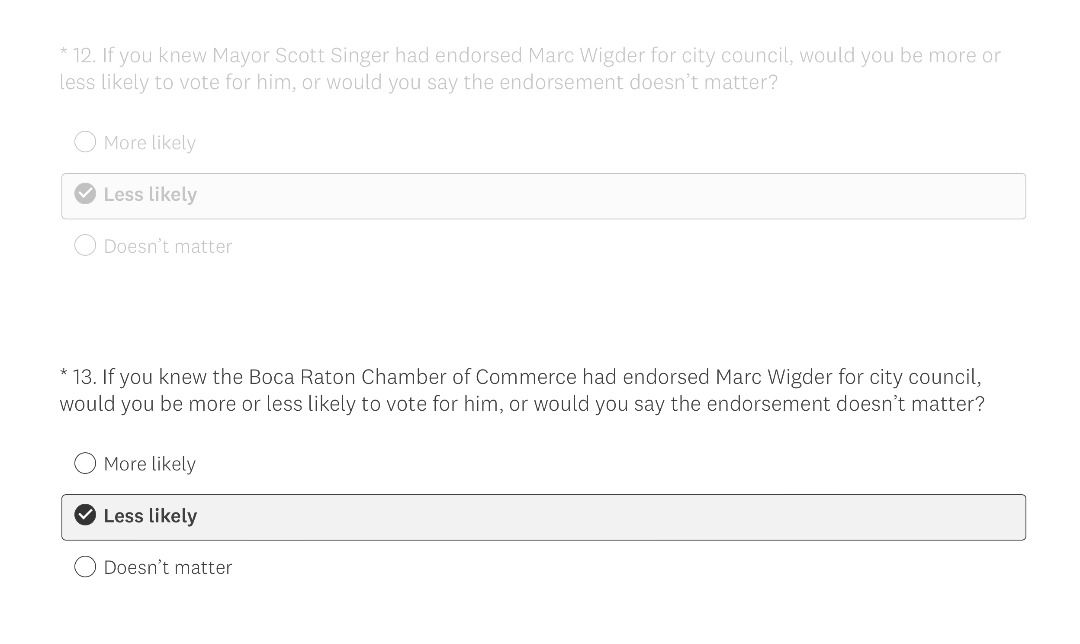
Task: Select "More likely" radio for question 13
Action: click(85, 463)
